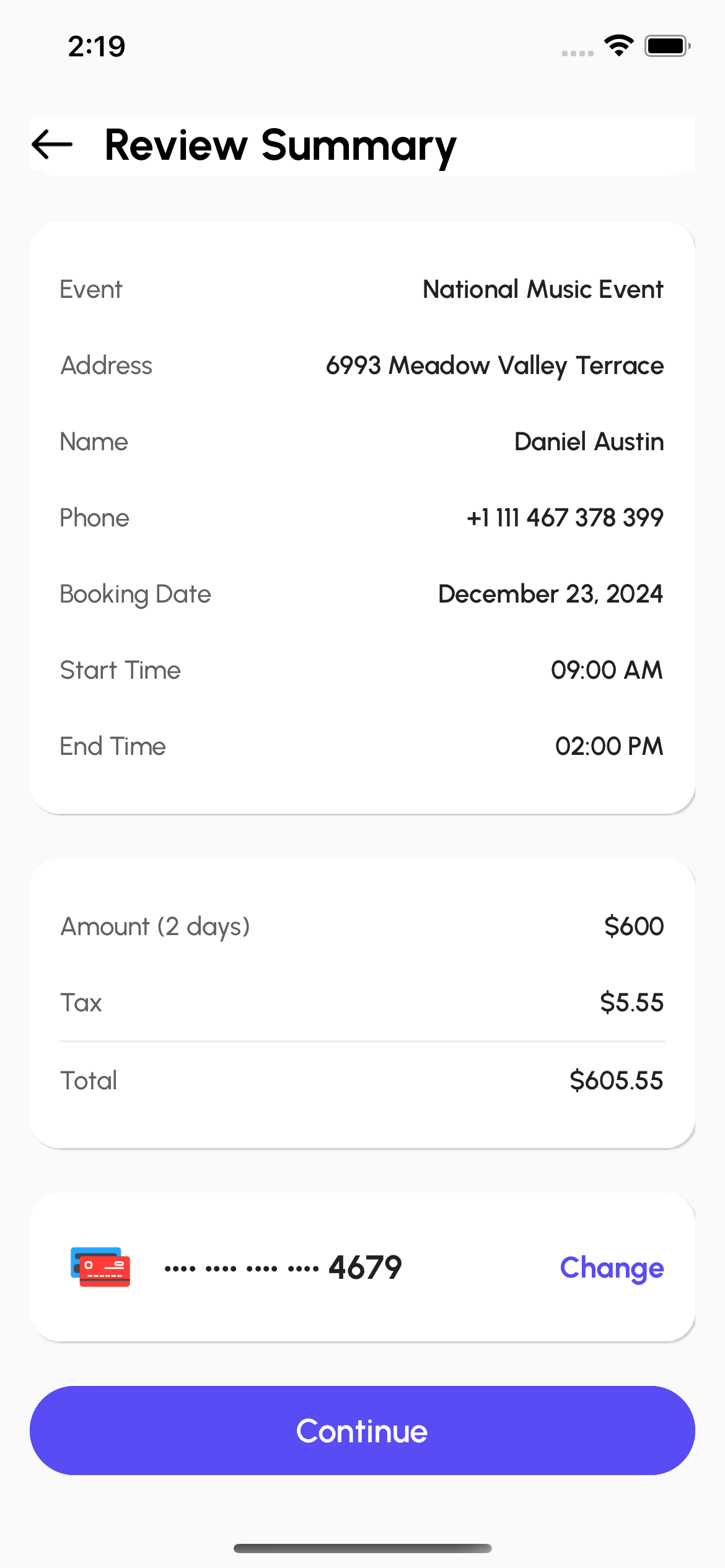The width and height of the screenshot is (725, 1568).
Task: Tap the 2:19 clock in status bar
Action: click(97, 46)
